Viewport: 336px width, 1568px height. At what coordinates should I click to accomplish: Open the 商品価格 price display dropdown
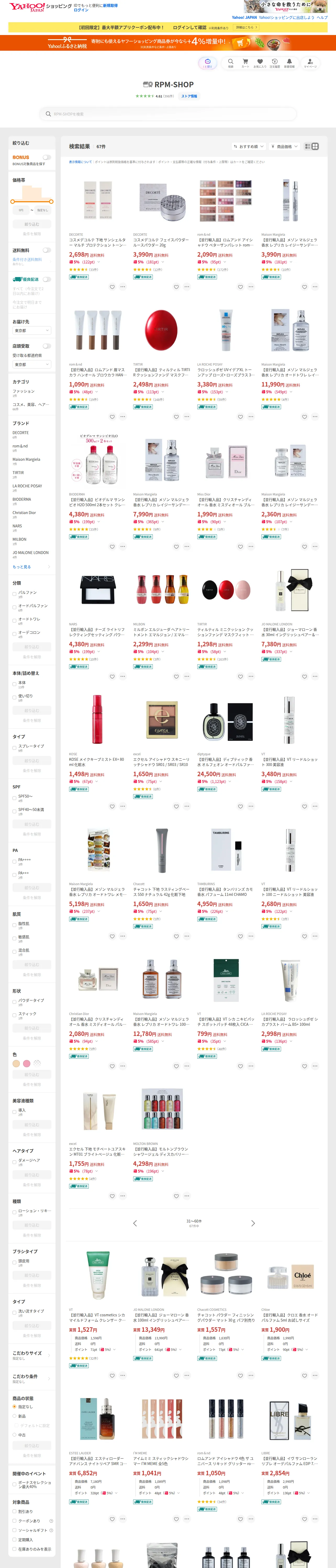point(284,147)
